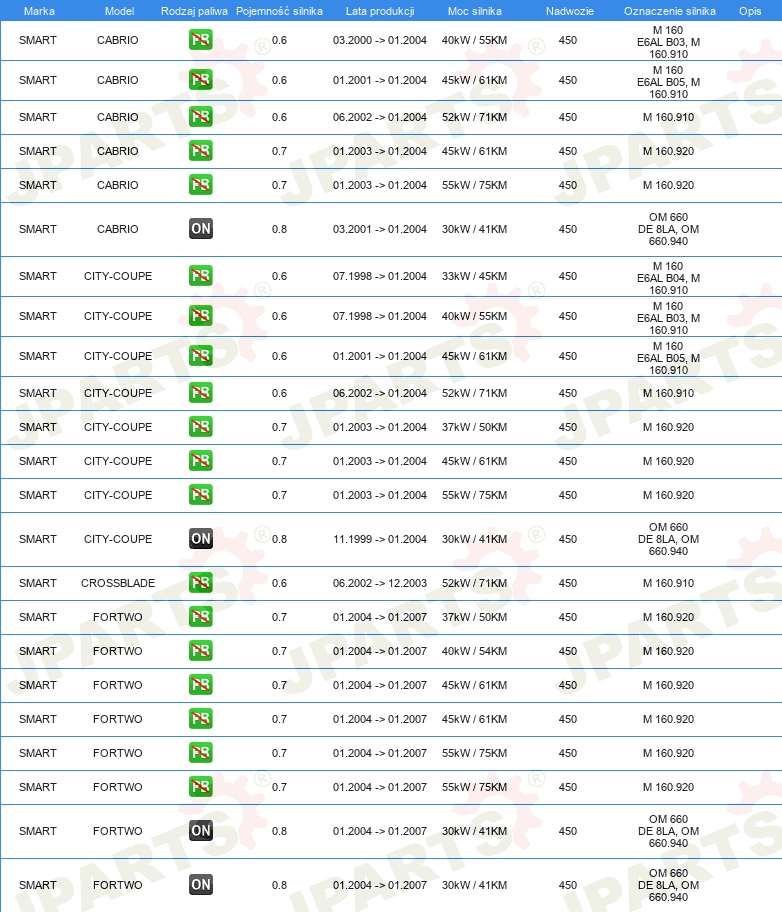The width and height of the screenshot is (782, 912).
Task: Click petrol icon in Crossblade row
Action: 201,583
